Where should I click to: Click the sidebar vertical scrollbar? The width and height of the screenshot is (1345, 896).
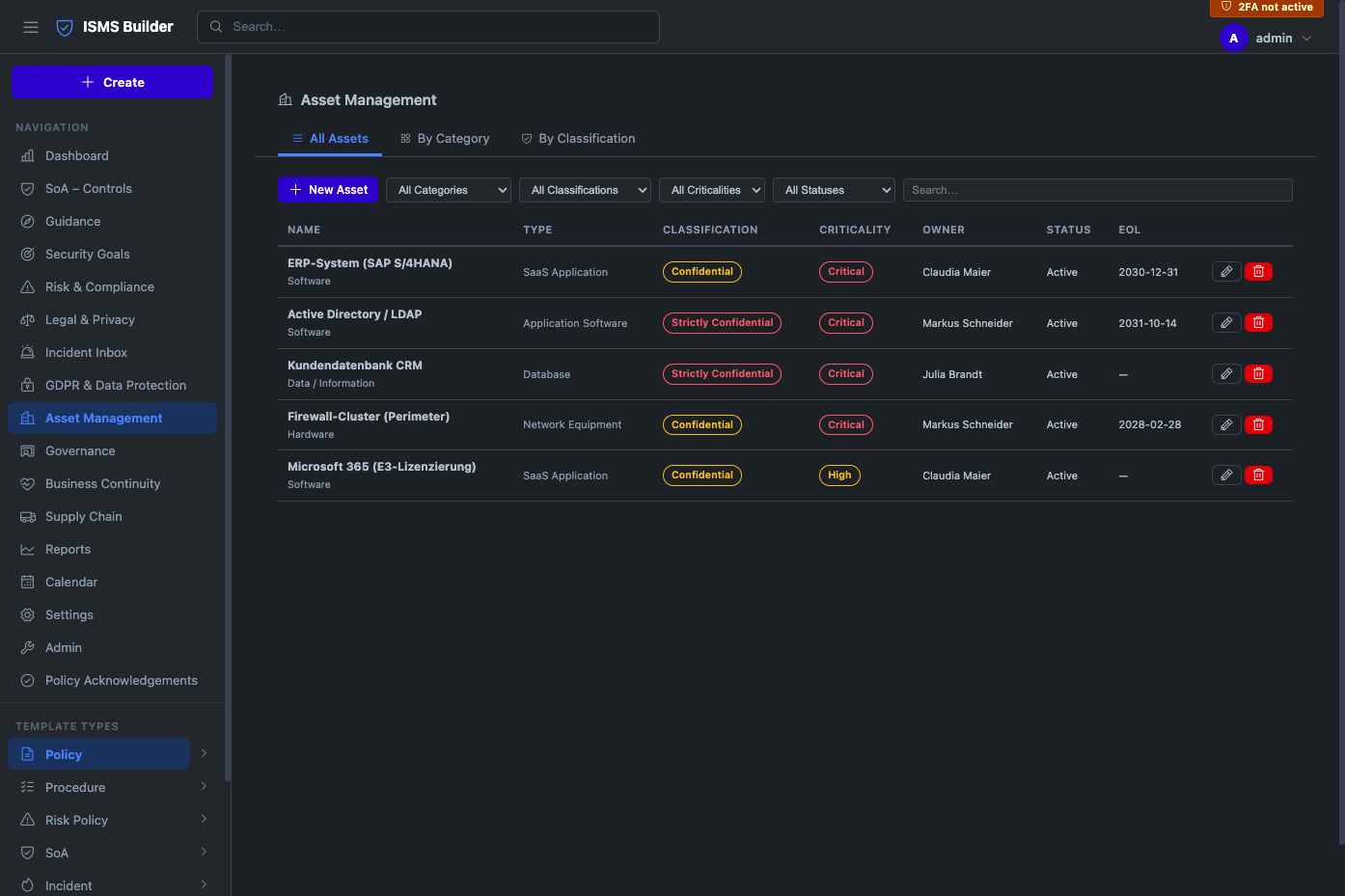click(228, 417)
